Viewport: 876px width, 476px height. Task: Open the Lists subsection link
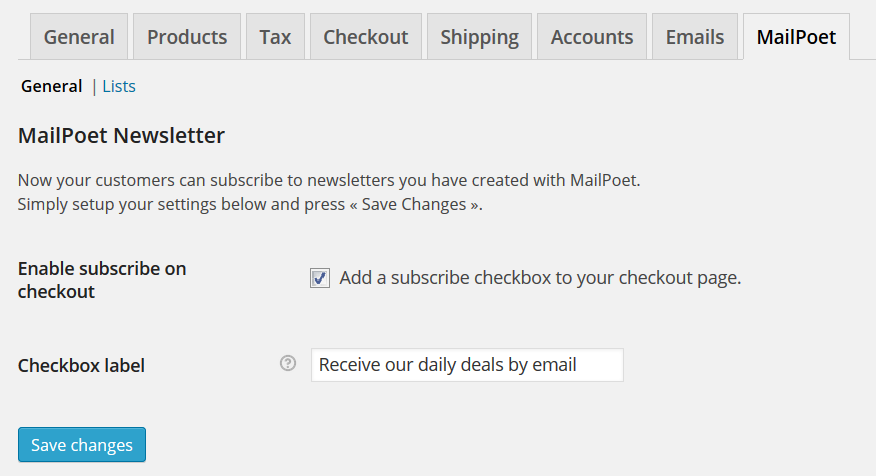(119, 86)
